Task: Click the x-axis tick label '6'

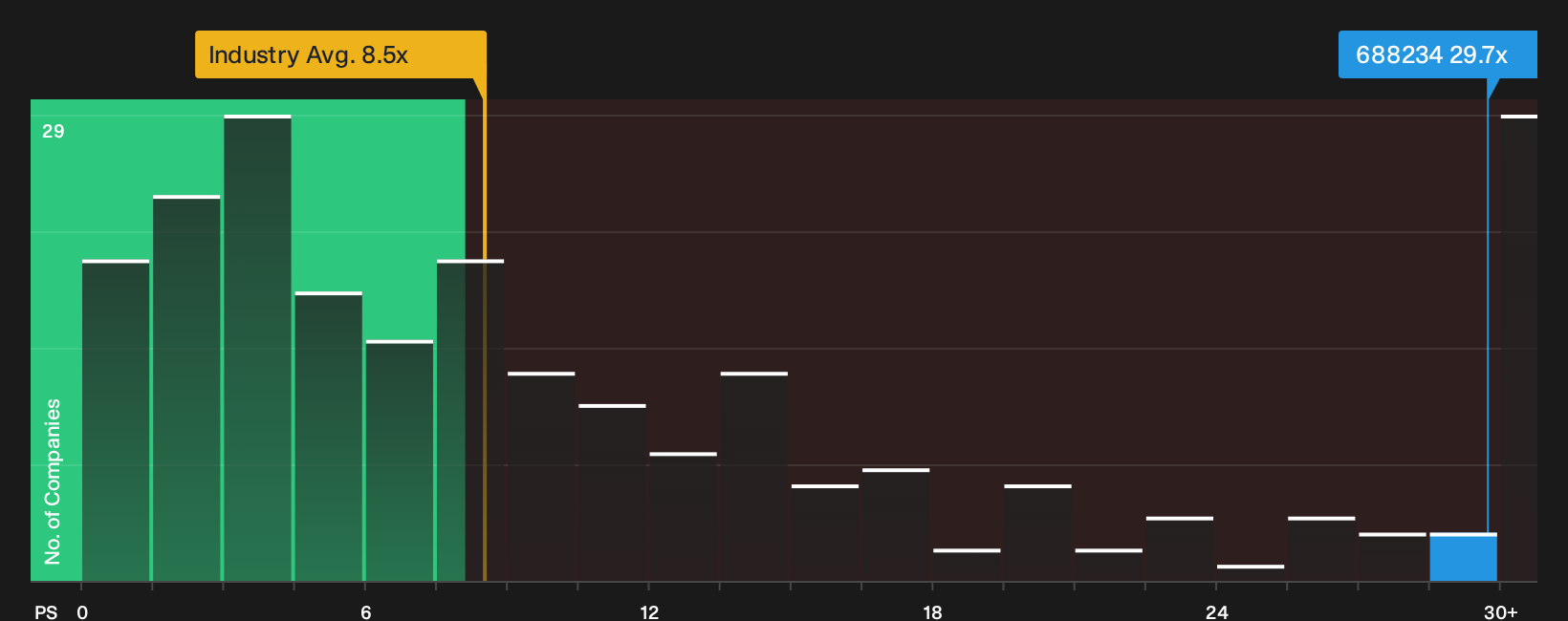Action: tap(365, 612)
